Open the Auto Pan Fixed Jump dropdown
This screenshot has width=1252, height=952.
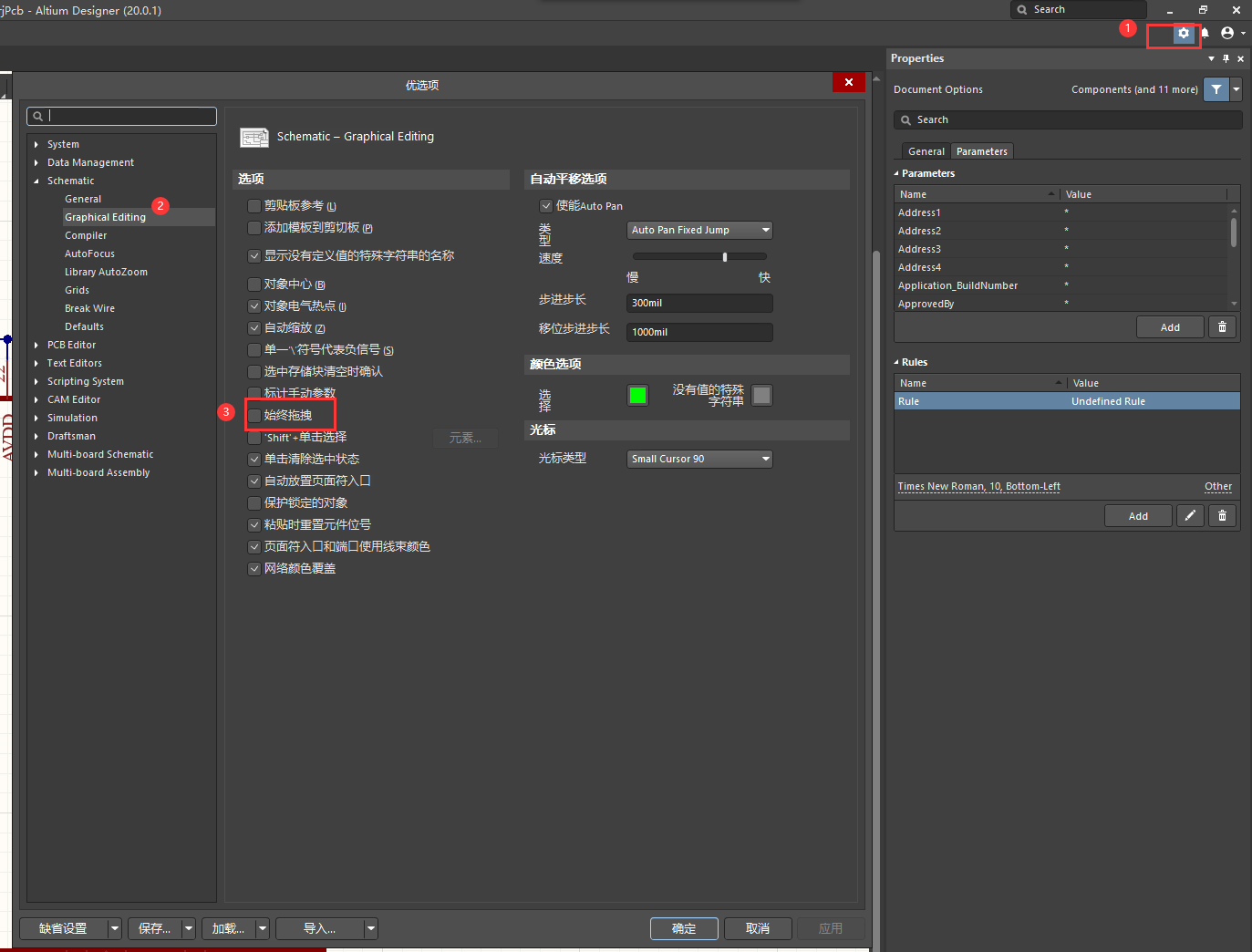click(699, 231)
